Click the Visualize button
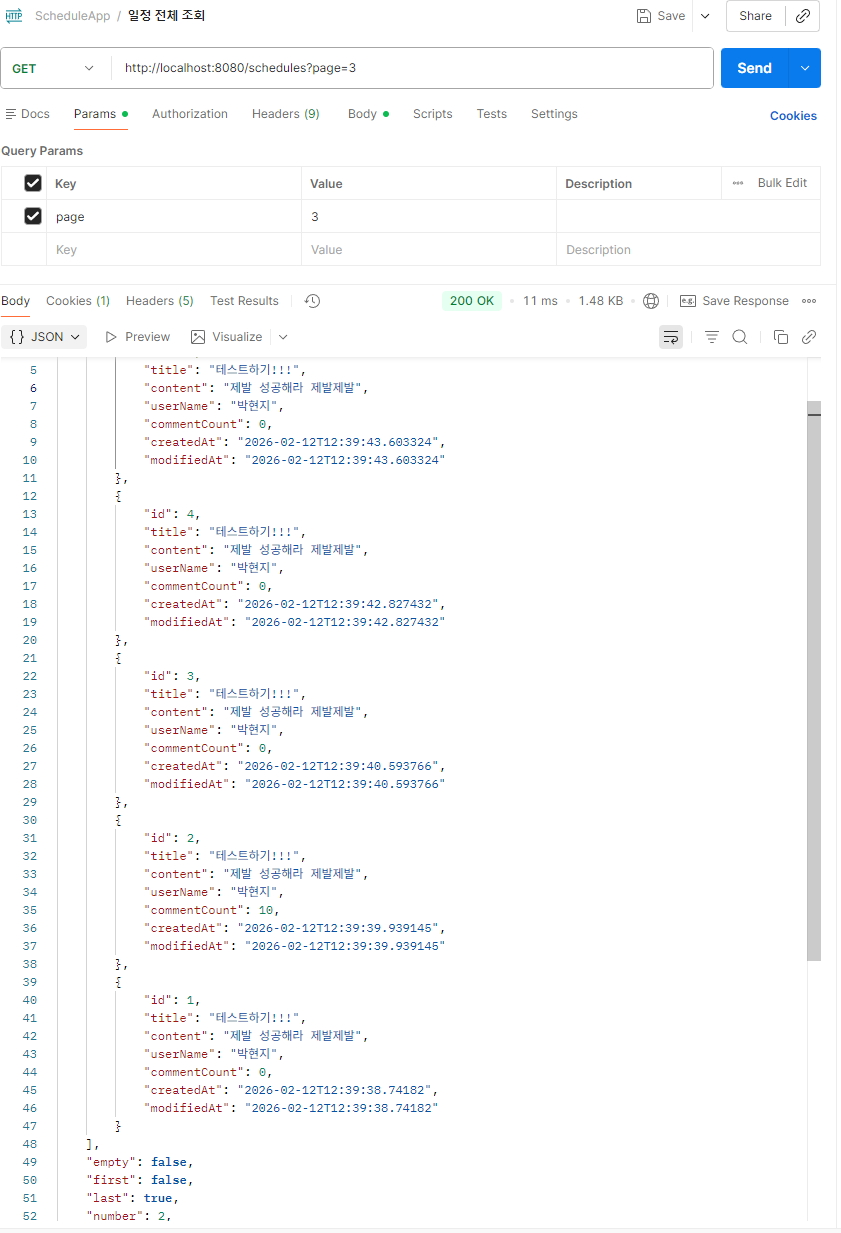 [227, 337]
